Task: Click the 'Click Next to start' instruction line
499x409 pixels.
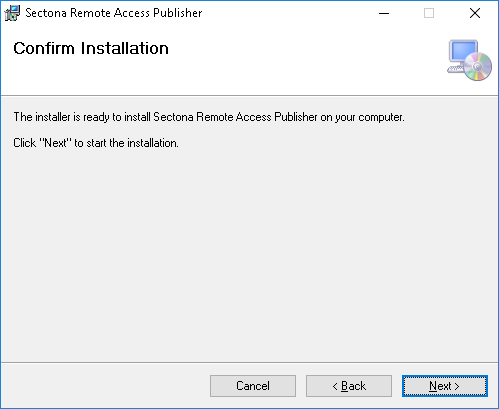Action: click(x=96, y=143)
